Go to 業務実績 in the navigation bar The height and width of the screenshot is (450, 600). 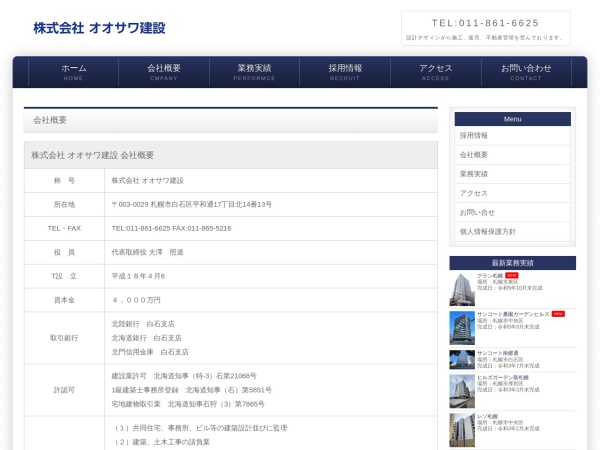coord(254,72)
